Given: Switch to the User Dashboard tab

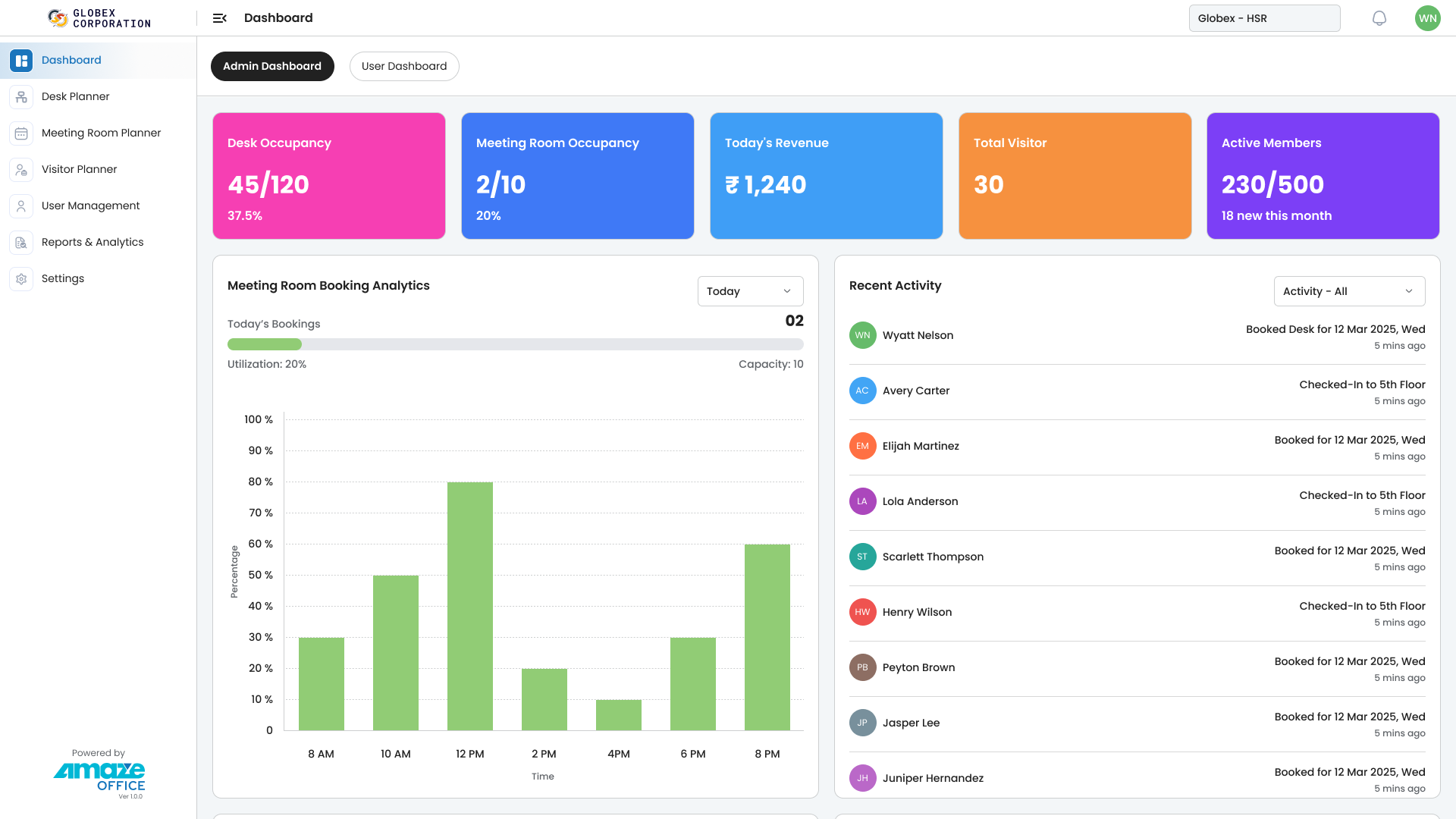Looking at the screenshot, I should (404, 66).
